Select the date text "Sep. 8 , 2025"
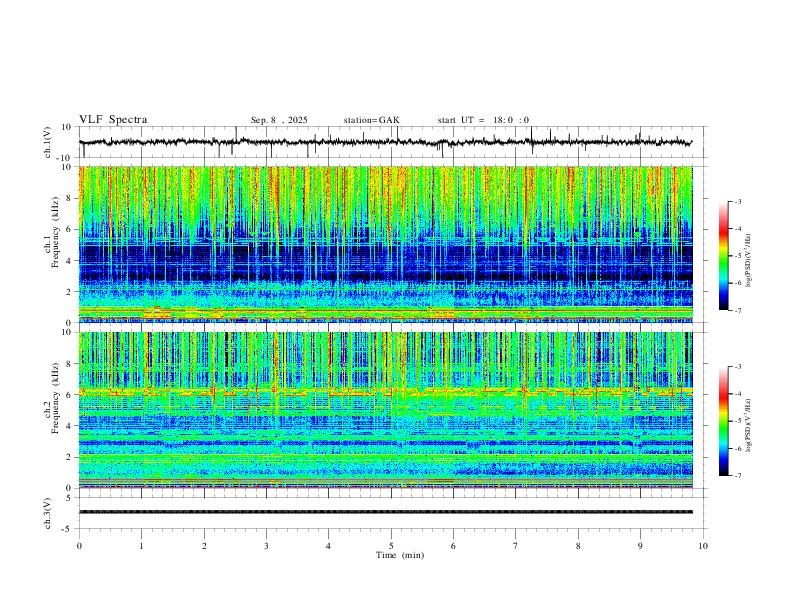 [279, 120]
